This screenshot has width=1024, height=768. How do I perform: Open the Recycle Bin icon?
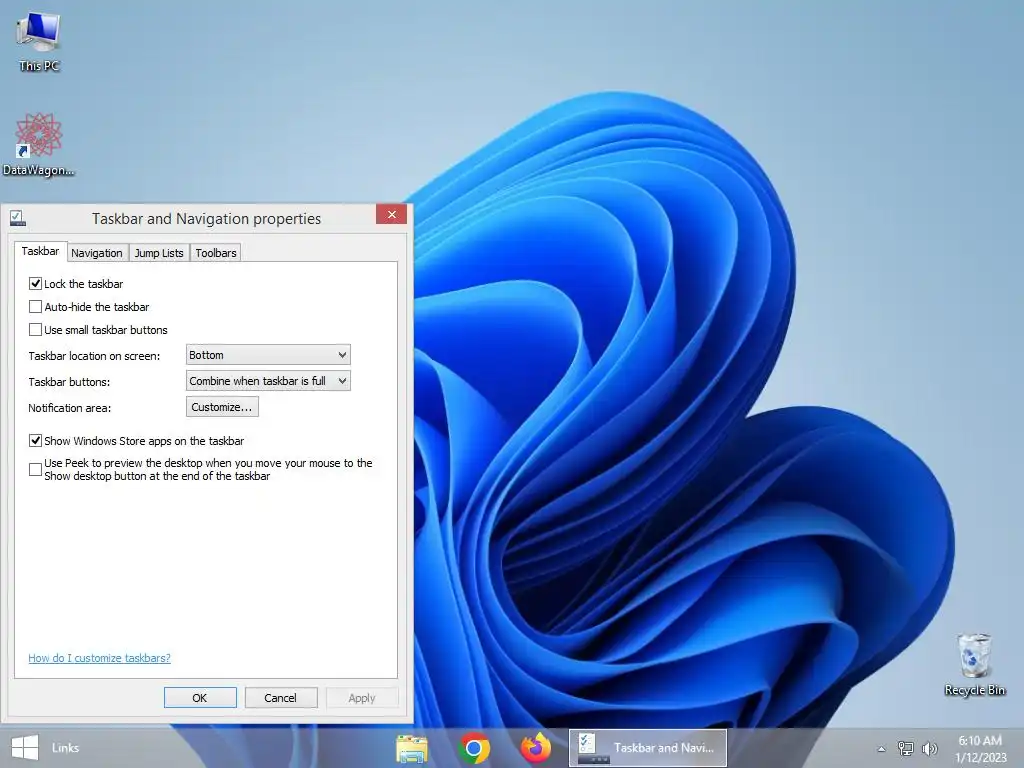coord(974,664)
